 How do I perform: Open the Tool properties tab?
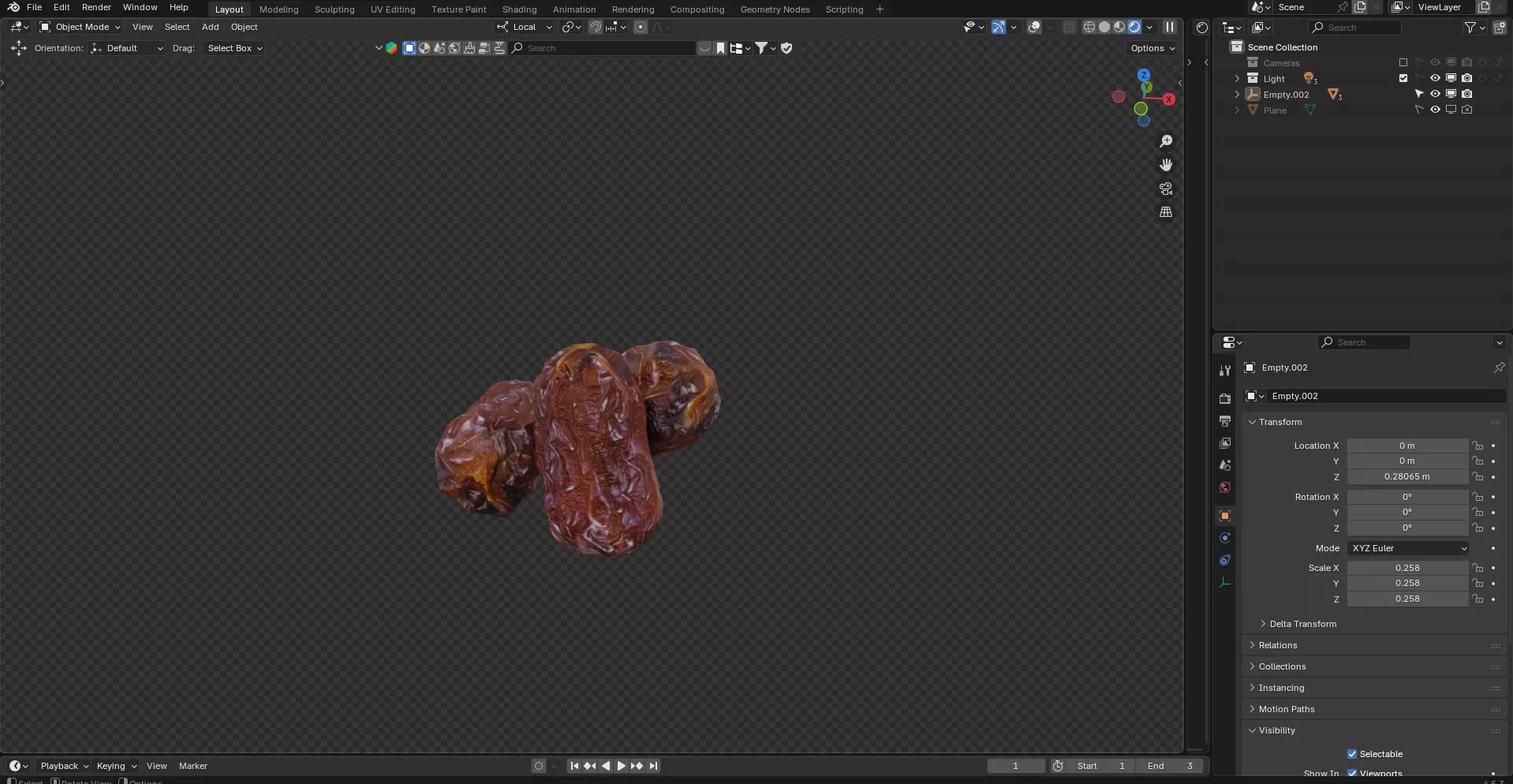click(x=1224, y=370)
